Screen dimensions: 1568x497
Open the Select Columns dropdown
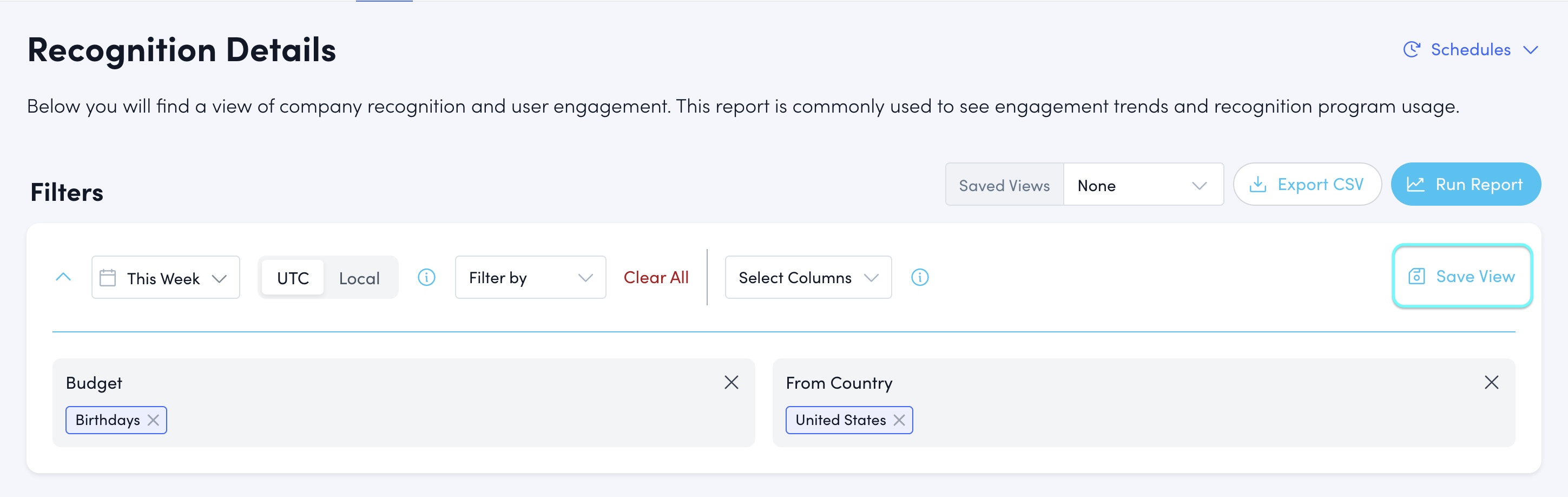[x=808, y=278]
